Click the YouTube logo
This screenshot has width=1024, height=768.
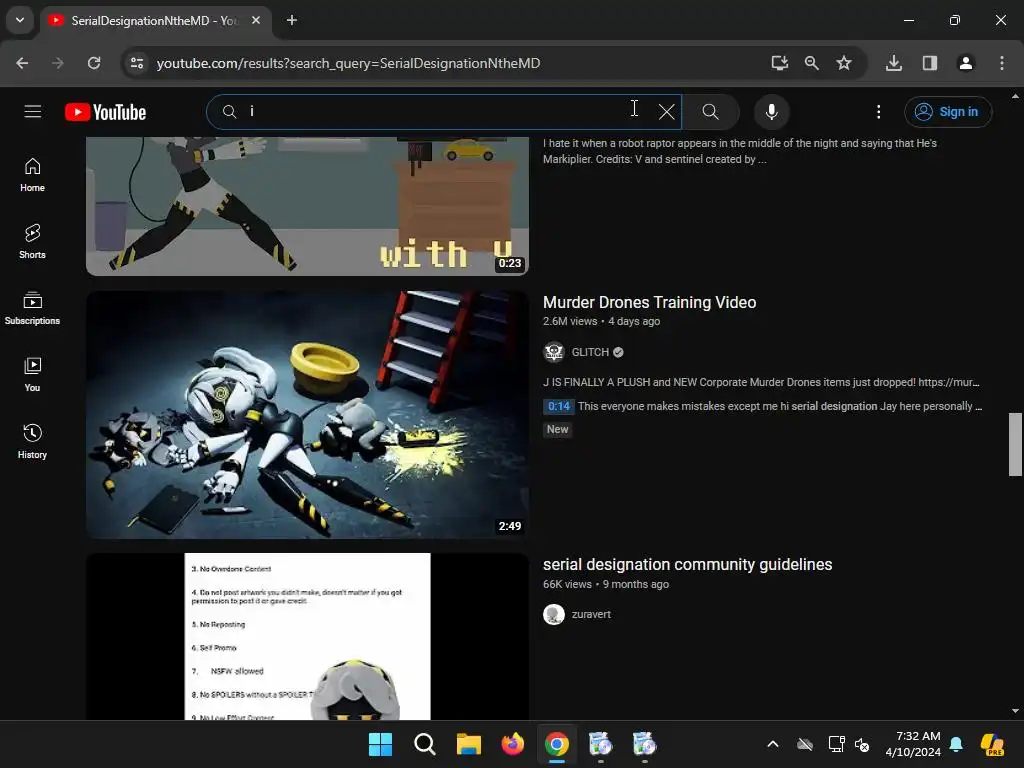(105, 112)
